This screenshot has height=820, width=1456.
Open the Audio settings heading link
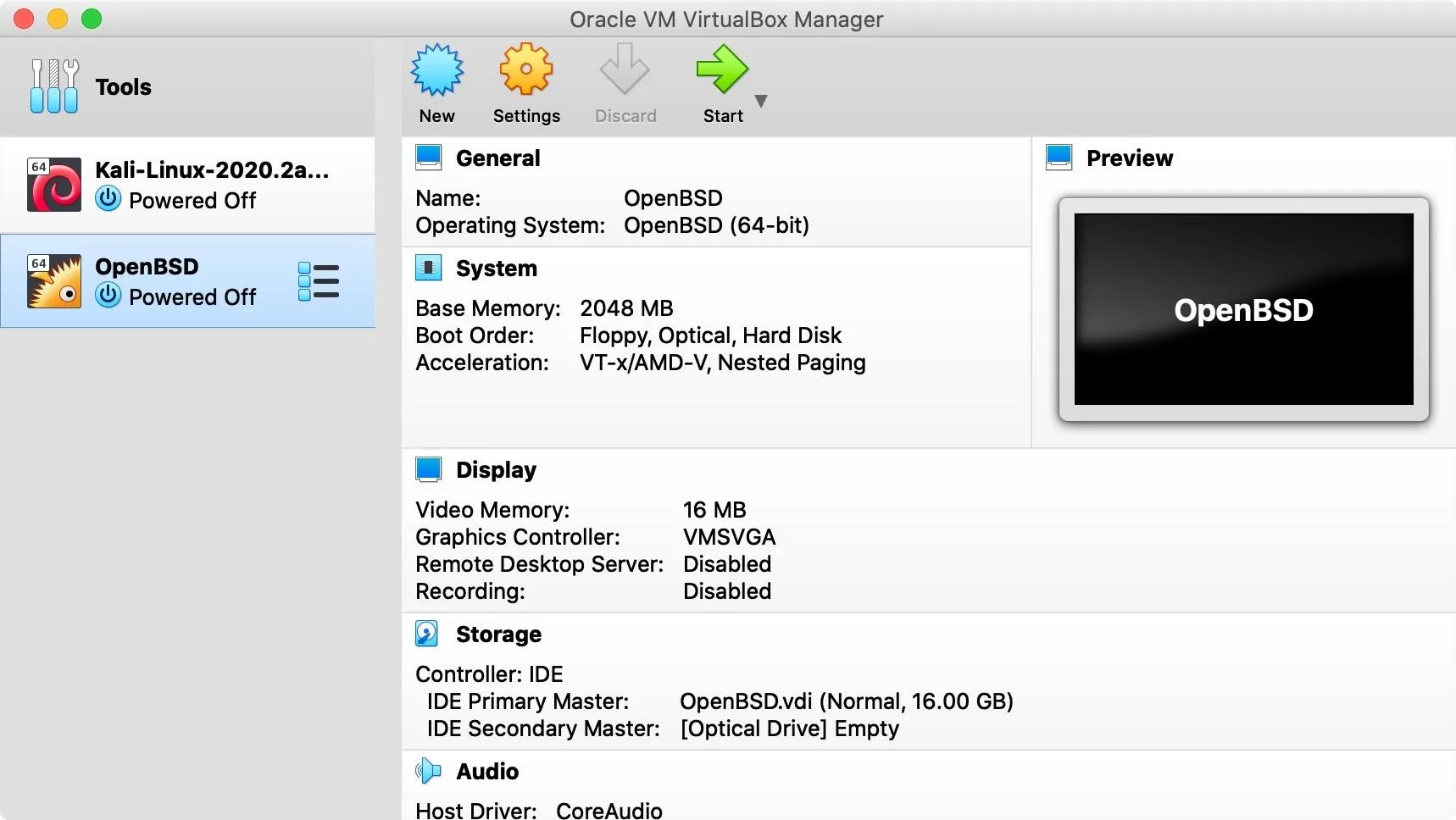[x=487, y=772]
